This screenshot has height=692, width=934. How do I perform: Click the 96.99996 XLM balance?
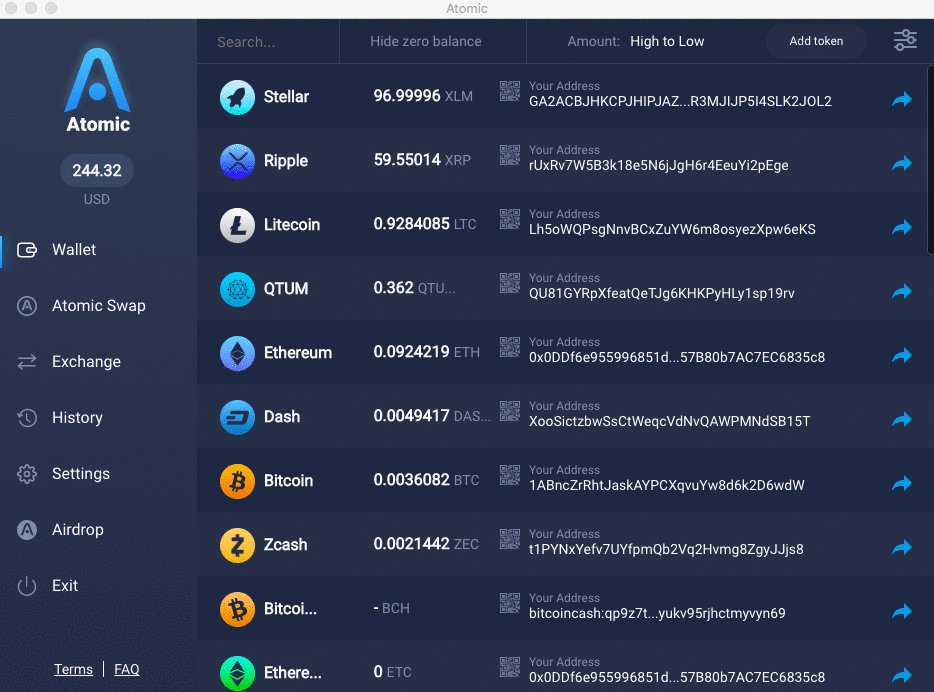coord(423,96)
